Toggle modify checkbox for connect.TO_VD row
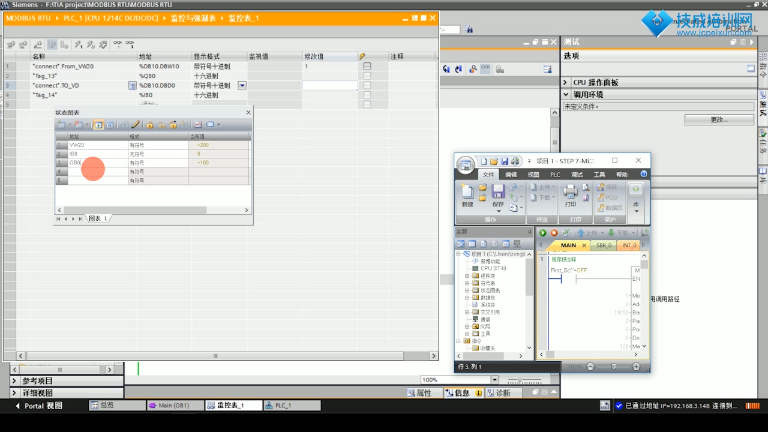The height and width of the screenshot is (432, 768). pyautogui.click(x=367, y=85)
